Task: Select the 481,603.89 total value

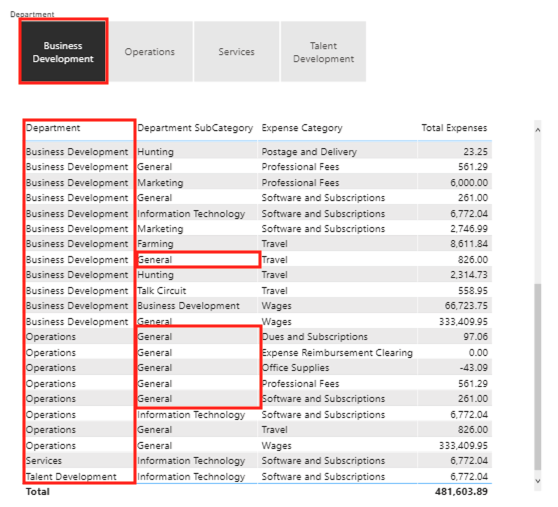Action: click(461, 491)
